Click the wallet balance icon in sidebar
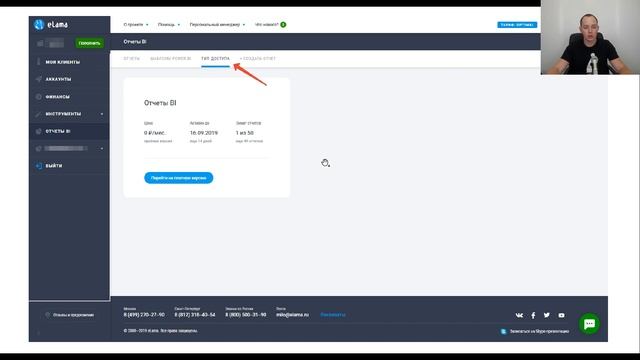Screen dimensions: 640x360 (40, 43)
